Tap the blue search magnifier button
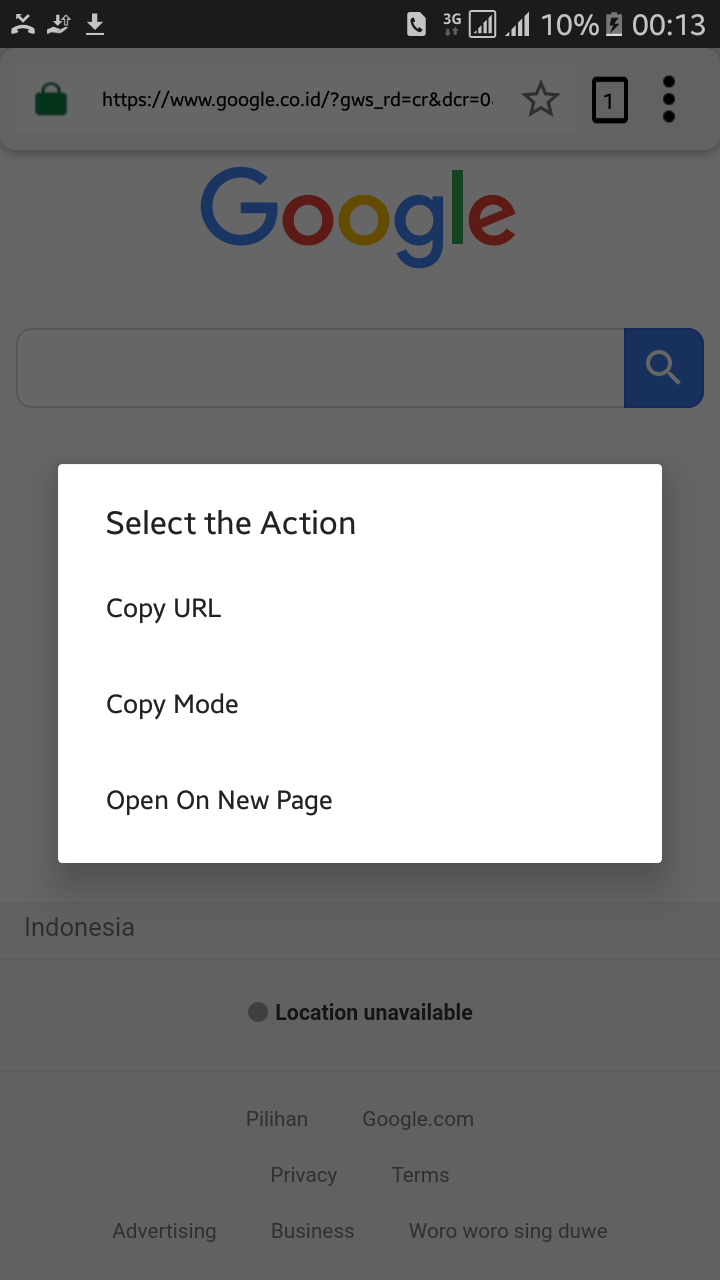The image size is (720, 1280). 663,368
